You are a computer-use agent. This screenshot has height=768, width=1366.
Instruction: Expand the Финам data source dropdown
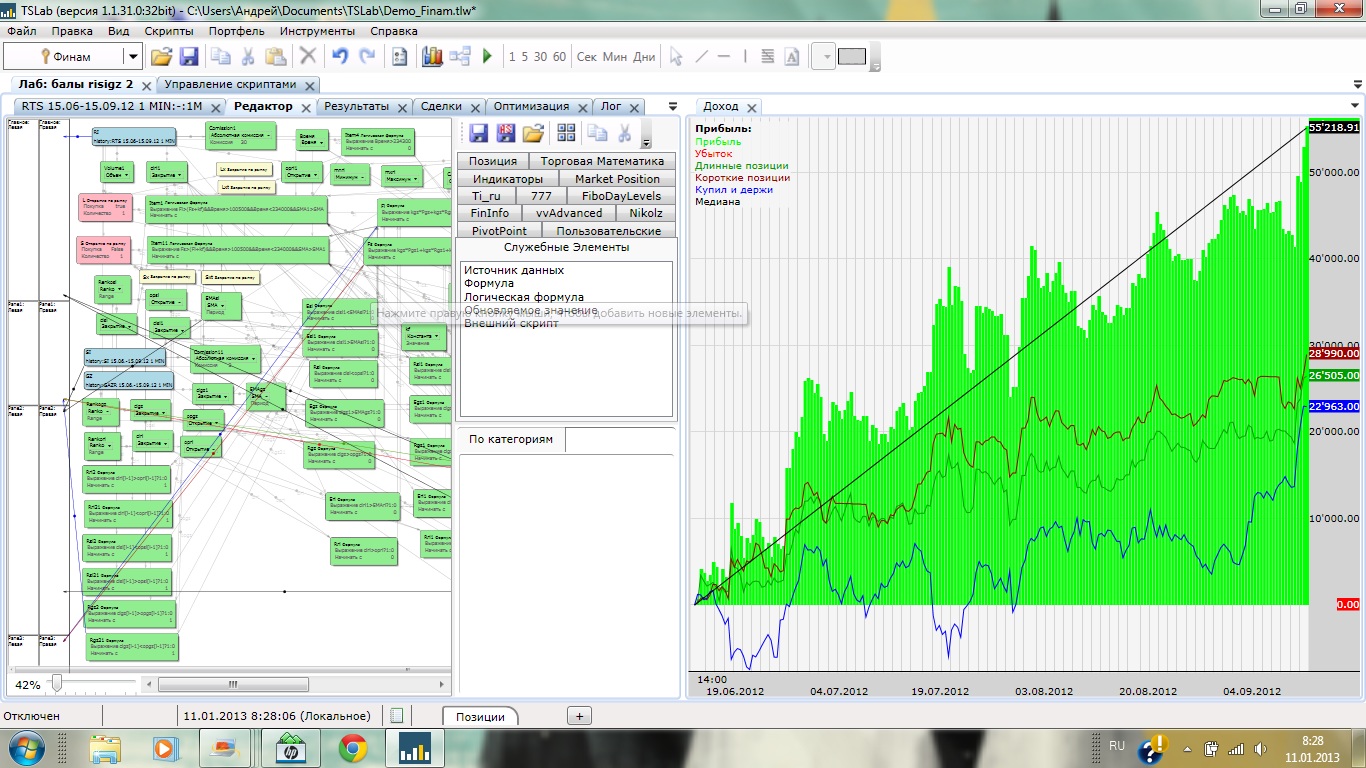point(132,57)
